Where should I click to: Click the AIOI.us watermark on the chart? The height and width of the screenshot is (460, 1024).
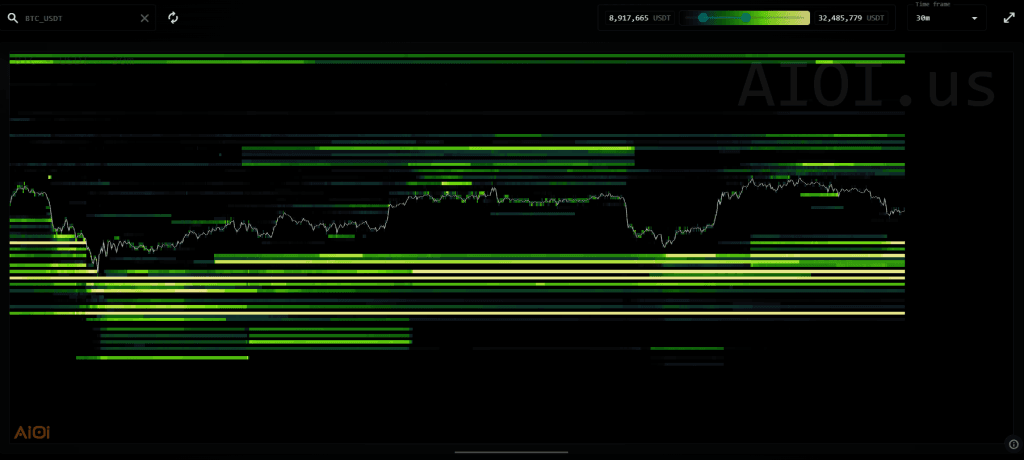(x=866, y=86)
